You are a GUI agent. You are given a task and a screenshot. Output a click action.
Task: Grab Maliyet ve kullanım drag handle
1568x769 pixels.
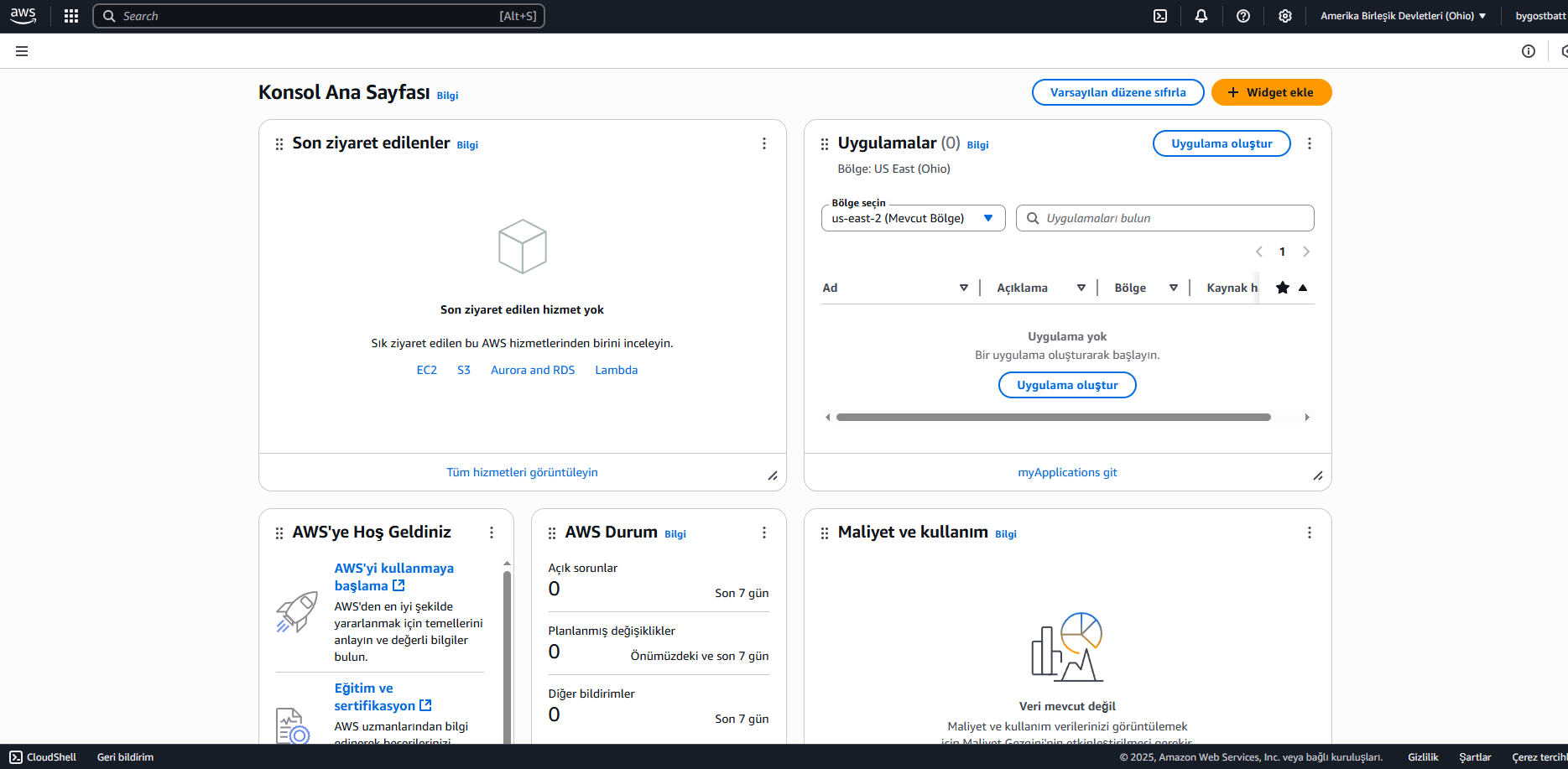coord(825,533)
